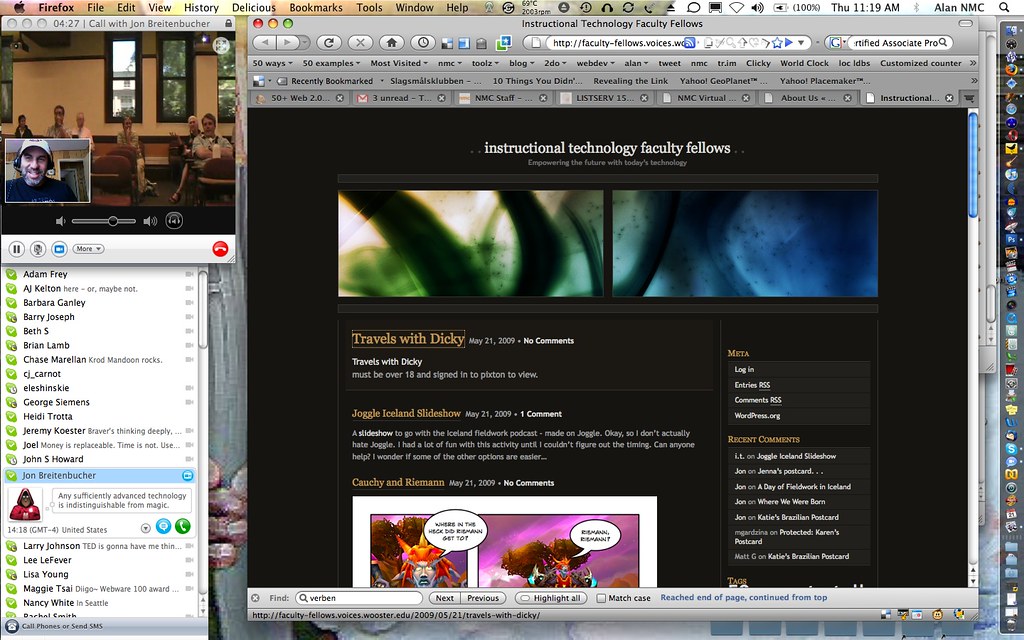The image size is (1024, 640).
Task: Click the Find text field containing 'verben'
Action: (359, 598)
